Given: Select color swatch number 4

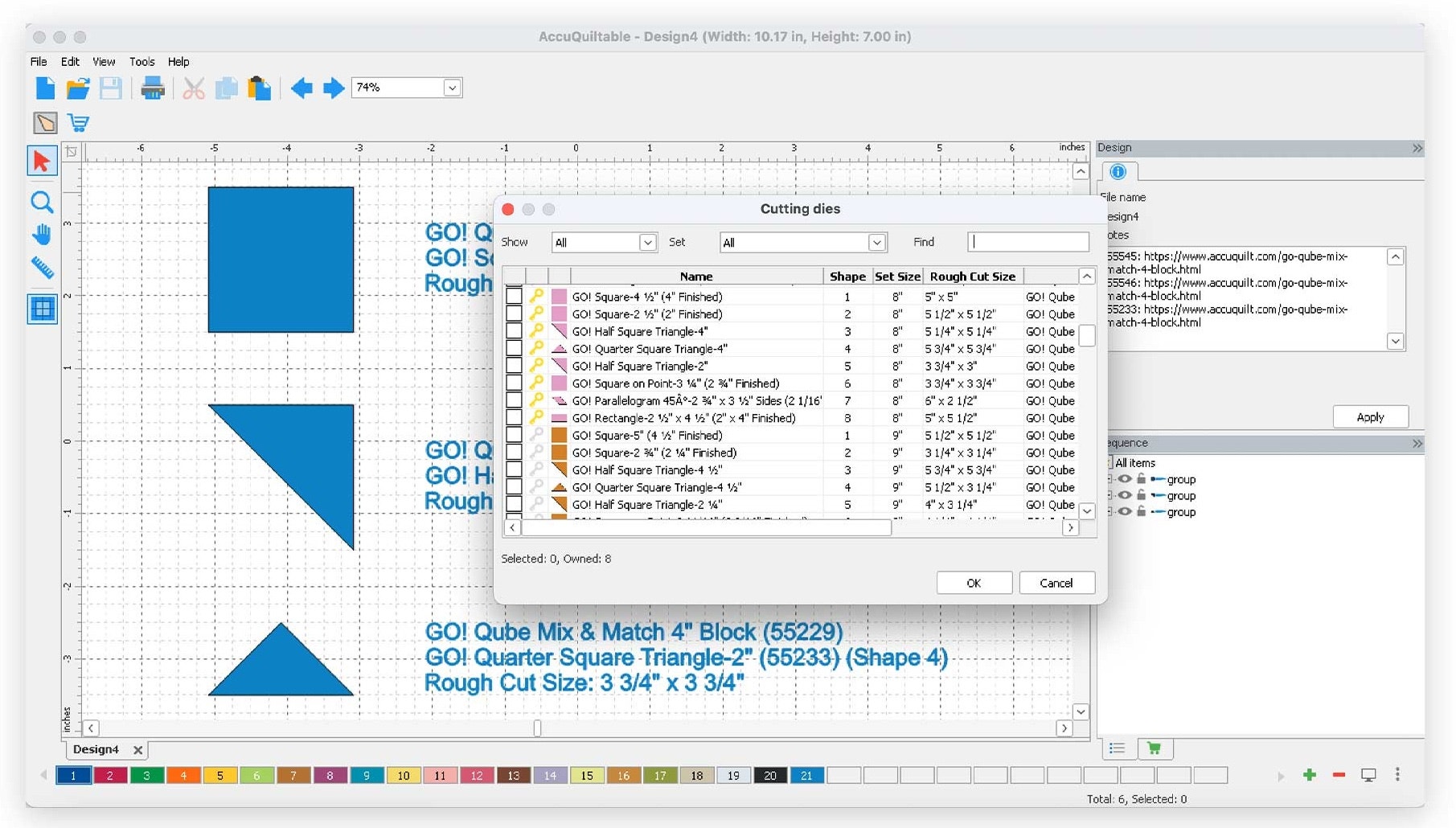Looking at the screenshot, I should (x=183, y=776).
